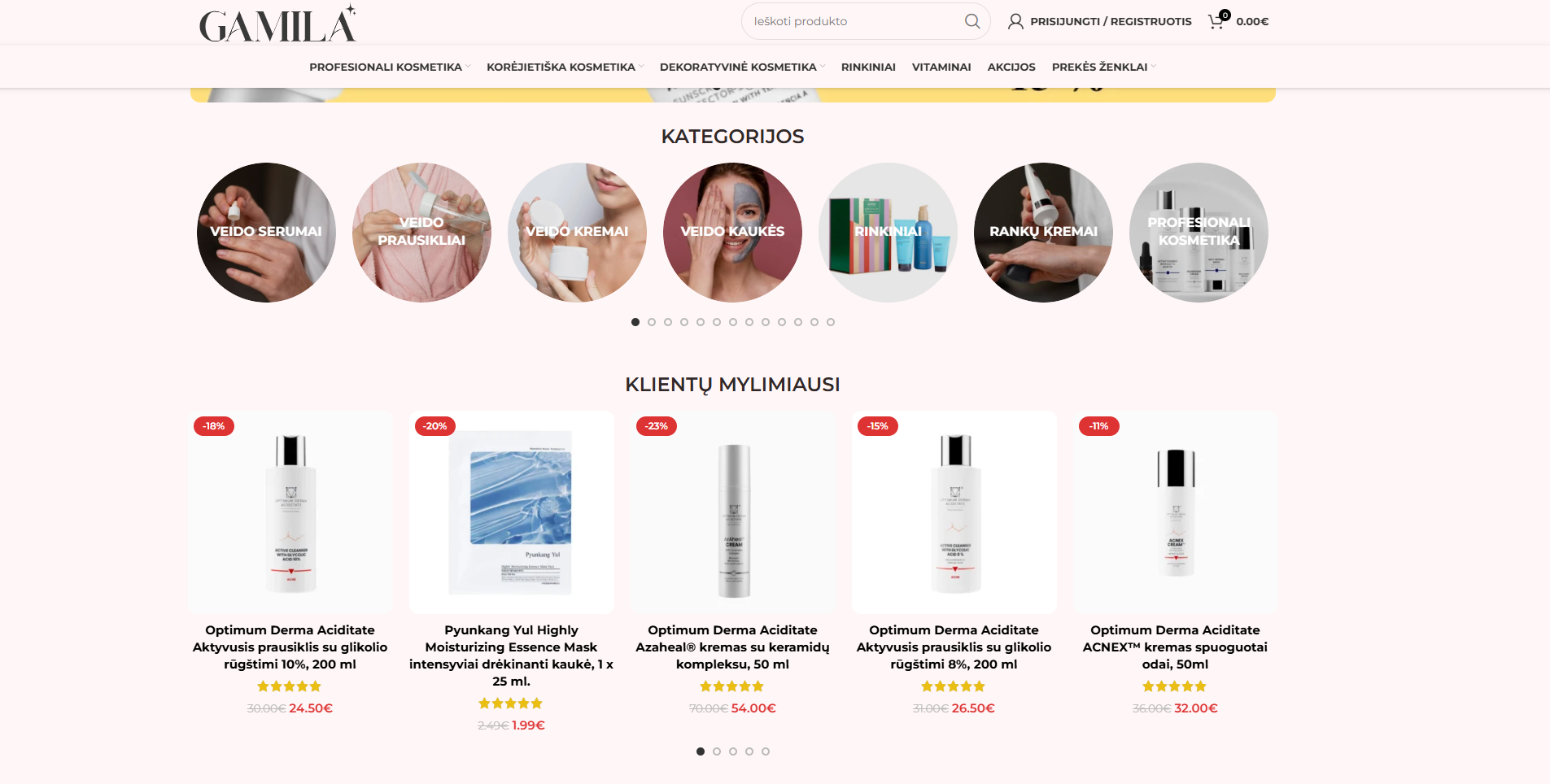Open the Vitaminai menu item
Screen dimensions: 1550x784
tap(941, 67)
